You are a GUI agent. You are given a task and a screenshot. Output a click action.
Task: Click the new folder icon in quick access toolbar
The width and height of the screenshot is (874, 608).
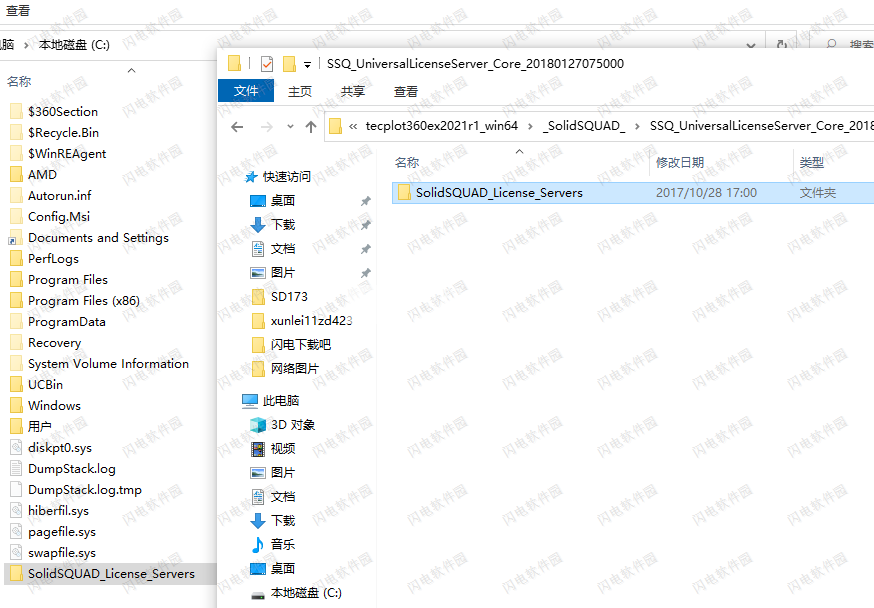(x=289, y=64)
